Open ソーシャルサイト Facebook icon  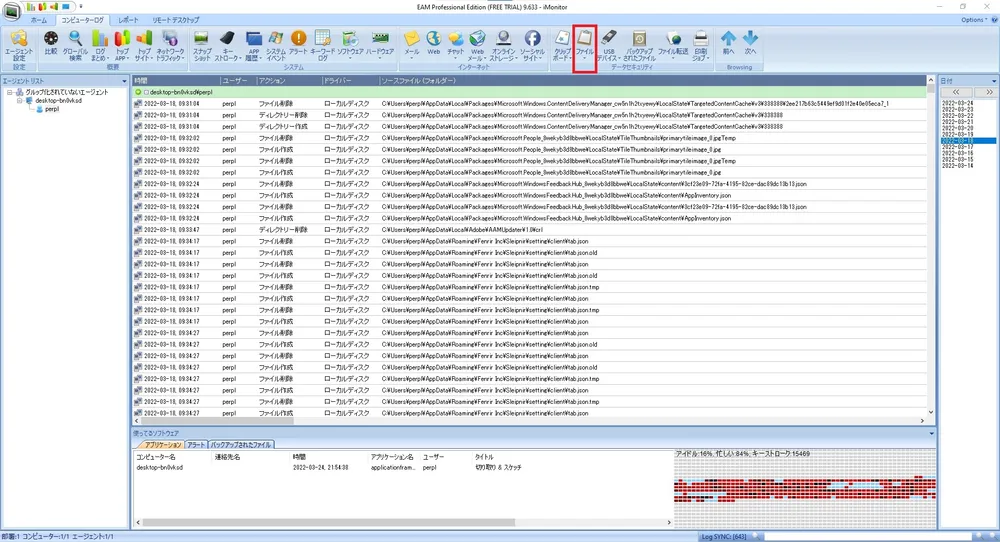(532, 45)
